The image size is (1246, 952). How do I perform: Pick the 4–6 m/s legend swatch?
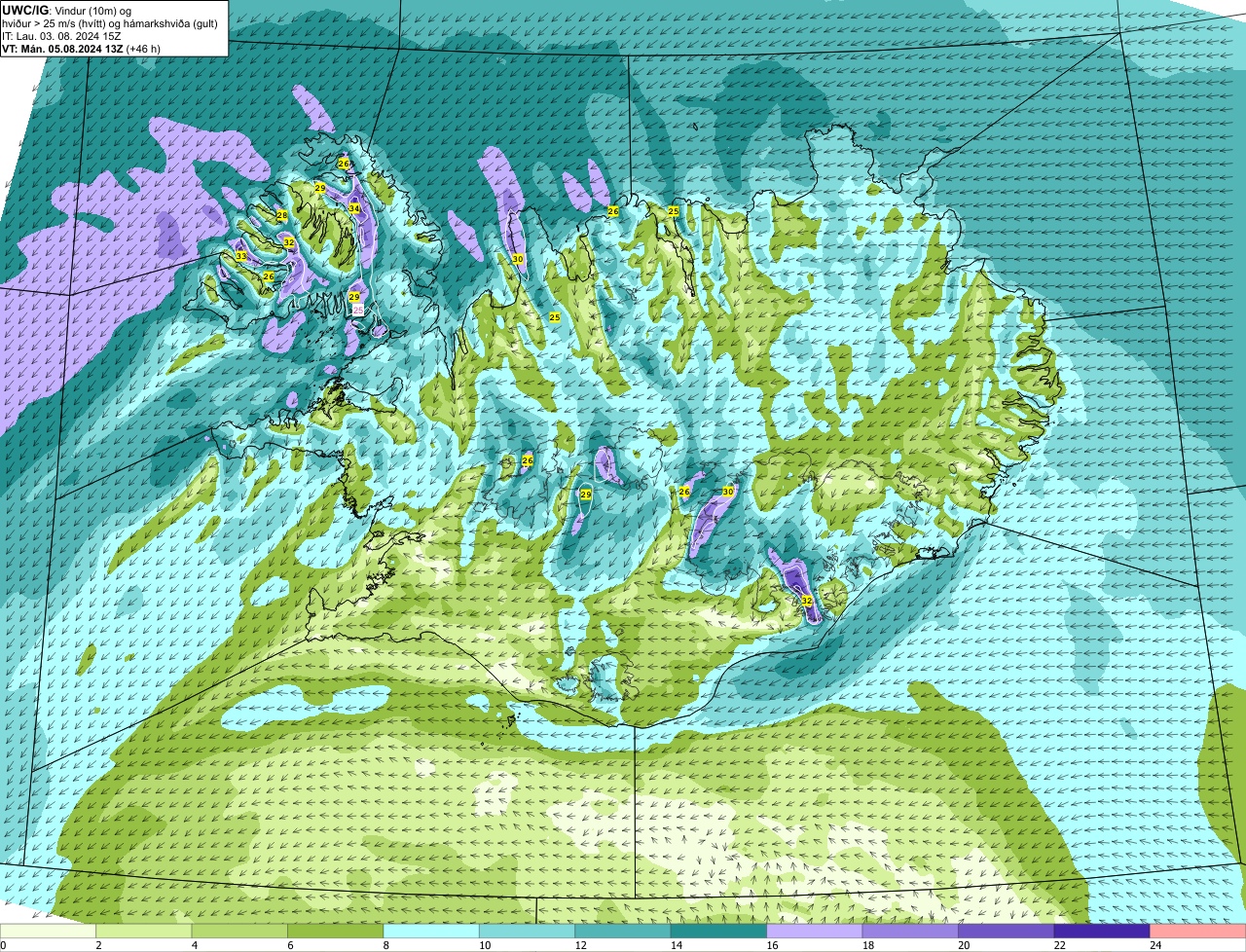click(240, 931)
